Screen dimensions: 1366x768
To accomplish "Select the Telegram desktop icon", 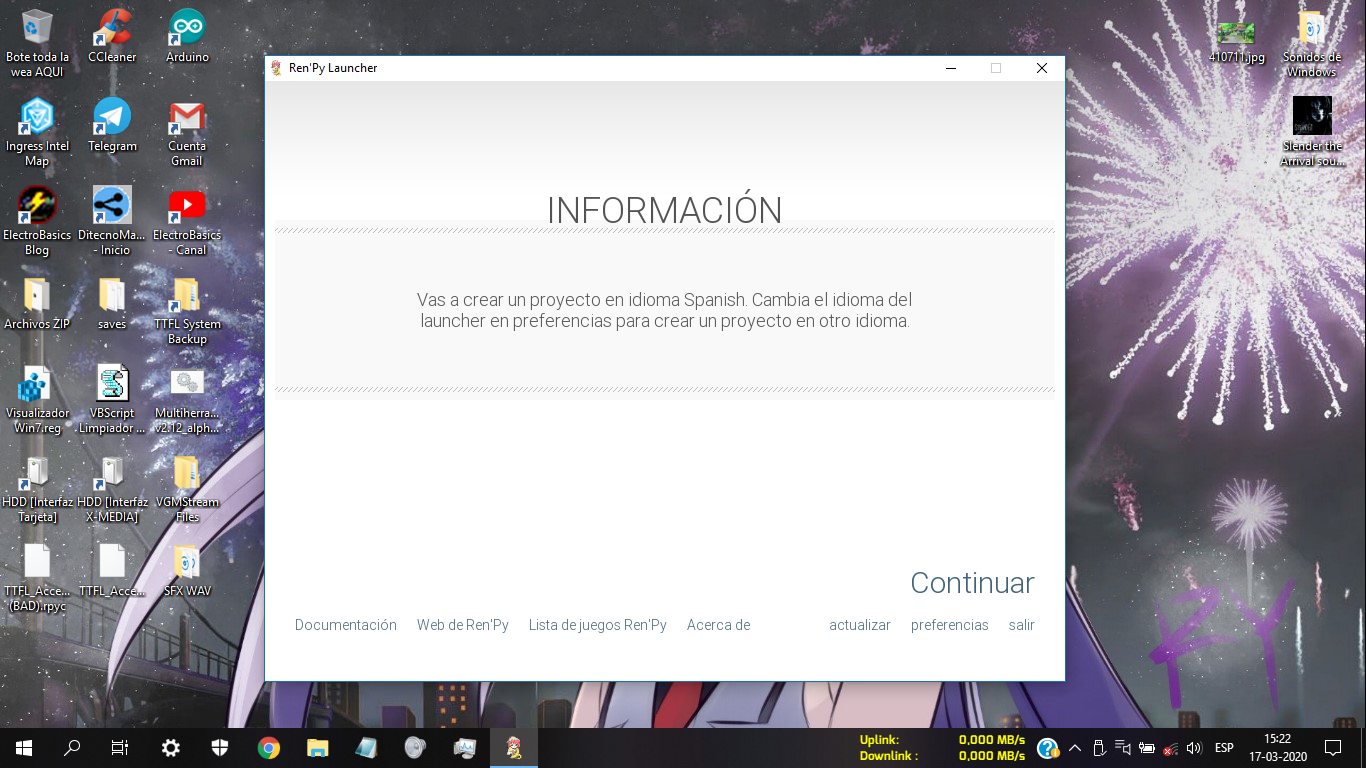I will point(112,118).
